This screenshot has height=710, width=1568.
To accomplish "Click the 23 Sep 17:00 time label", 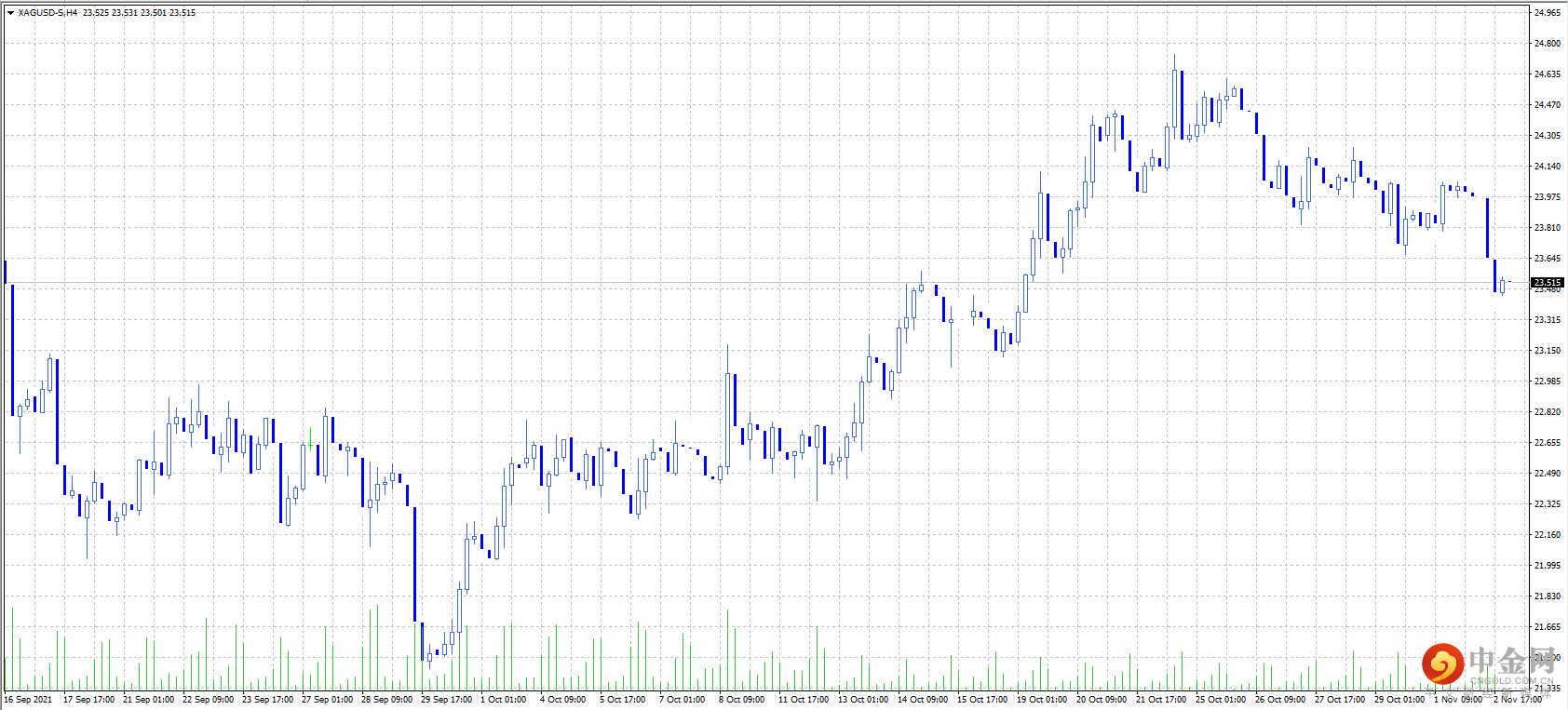I will (x=267, y=700).
